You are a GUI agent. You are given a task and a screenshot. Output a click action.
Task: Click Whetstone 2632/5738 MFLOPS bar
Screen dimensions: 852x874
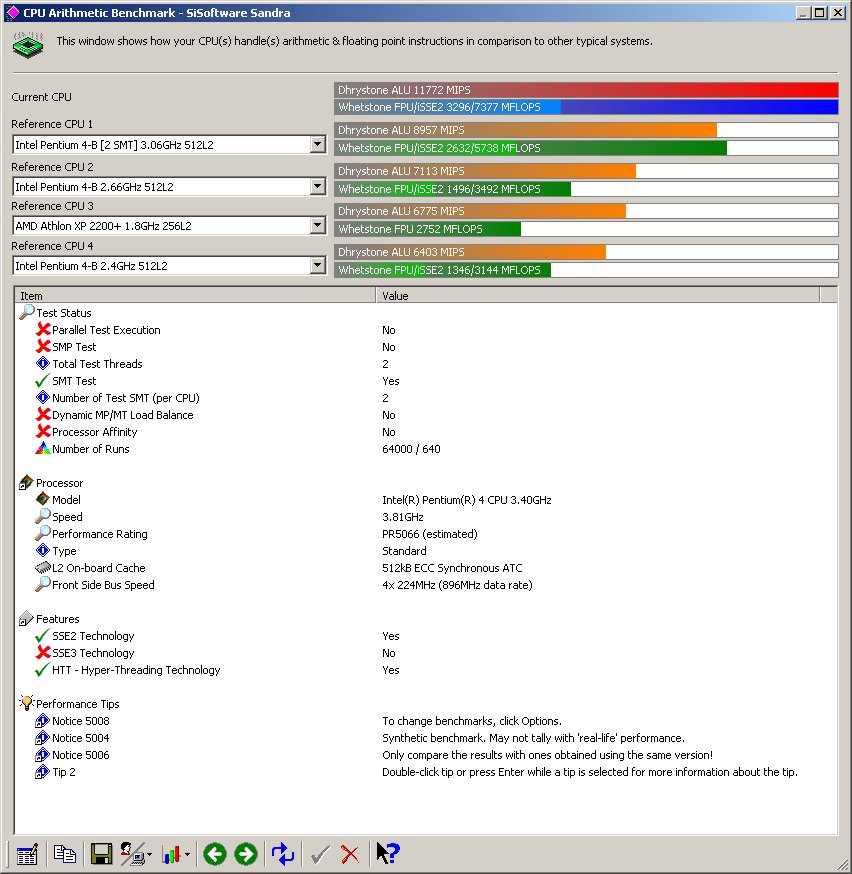click(586, 148)
